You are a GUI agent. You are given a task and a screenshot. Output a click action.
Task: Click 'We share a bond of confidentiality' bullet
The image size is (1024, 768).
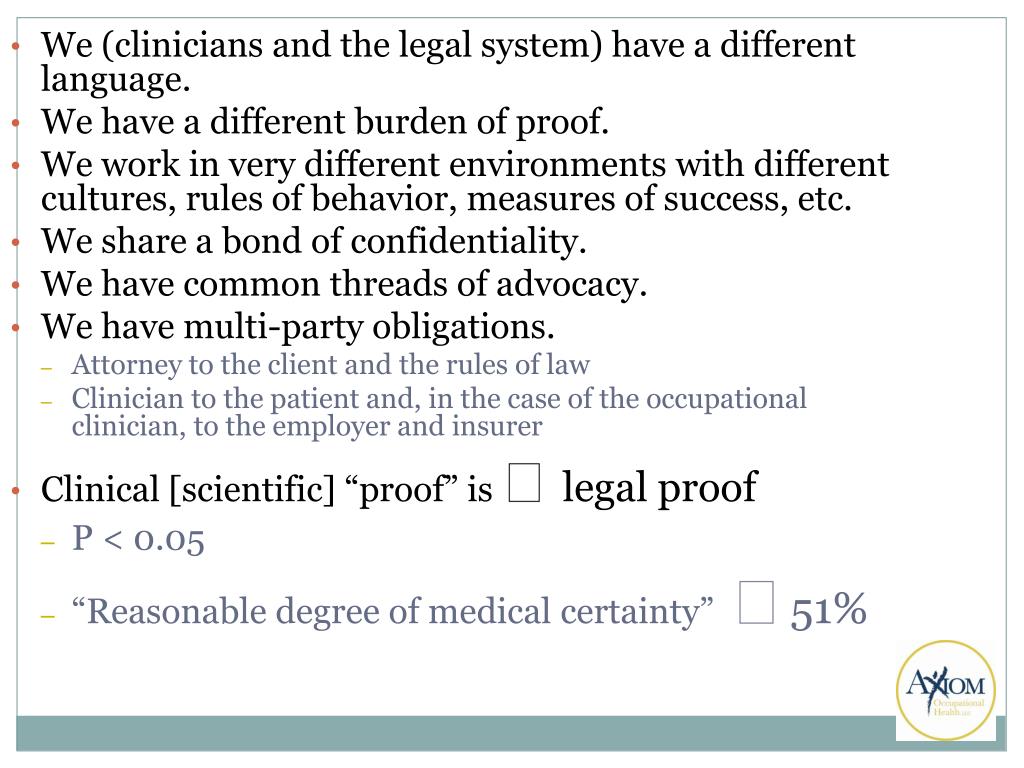313,241
